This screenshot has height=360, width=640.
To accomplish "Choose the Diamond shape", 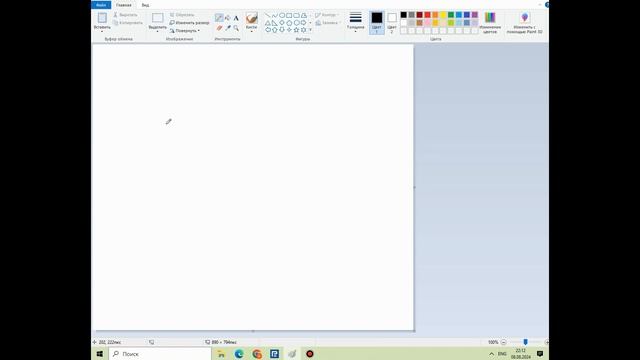I will pyautogui.click(x=282, y=23).
